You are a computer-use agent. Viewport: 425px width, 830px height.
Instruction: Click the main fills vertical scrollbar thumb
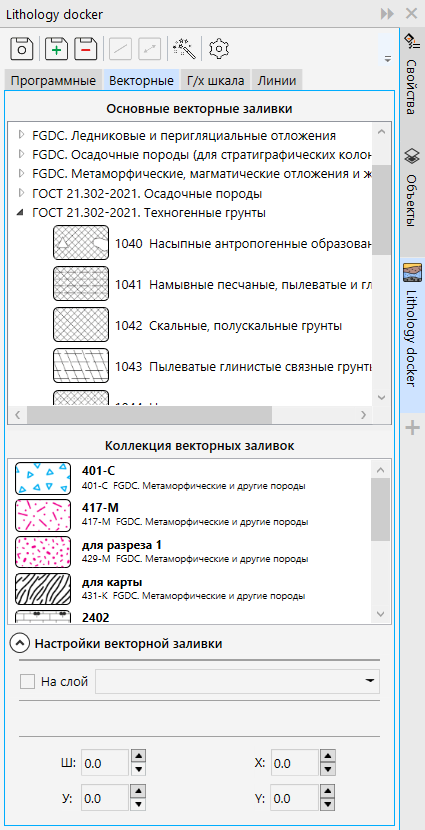[381, 210]
